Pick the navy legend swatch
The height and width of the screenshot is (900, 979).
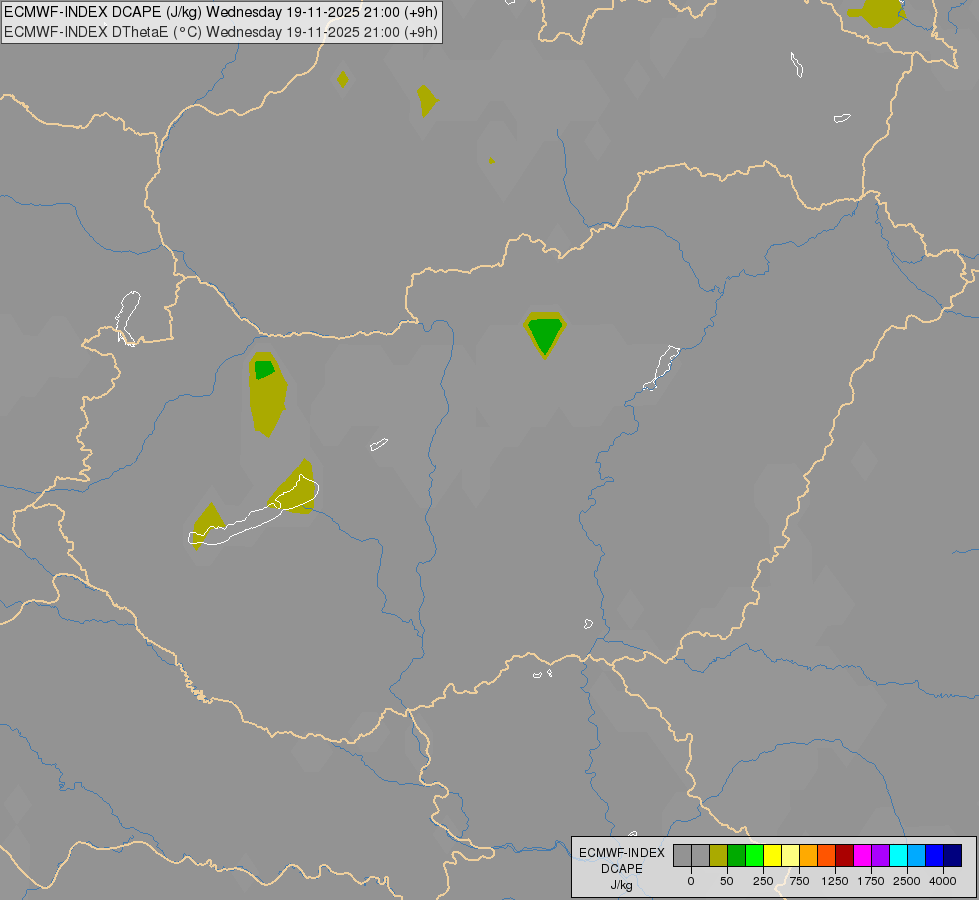click(953, 855)
